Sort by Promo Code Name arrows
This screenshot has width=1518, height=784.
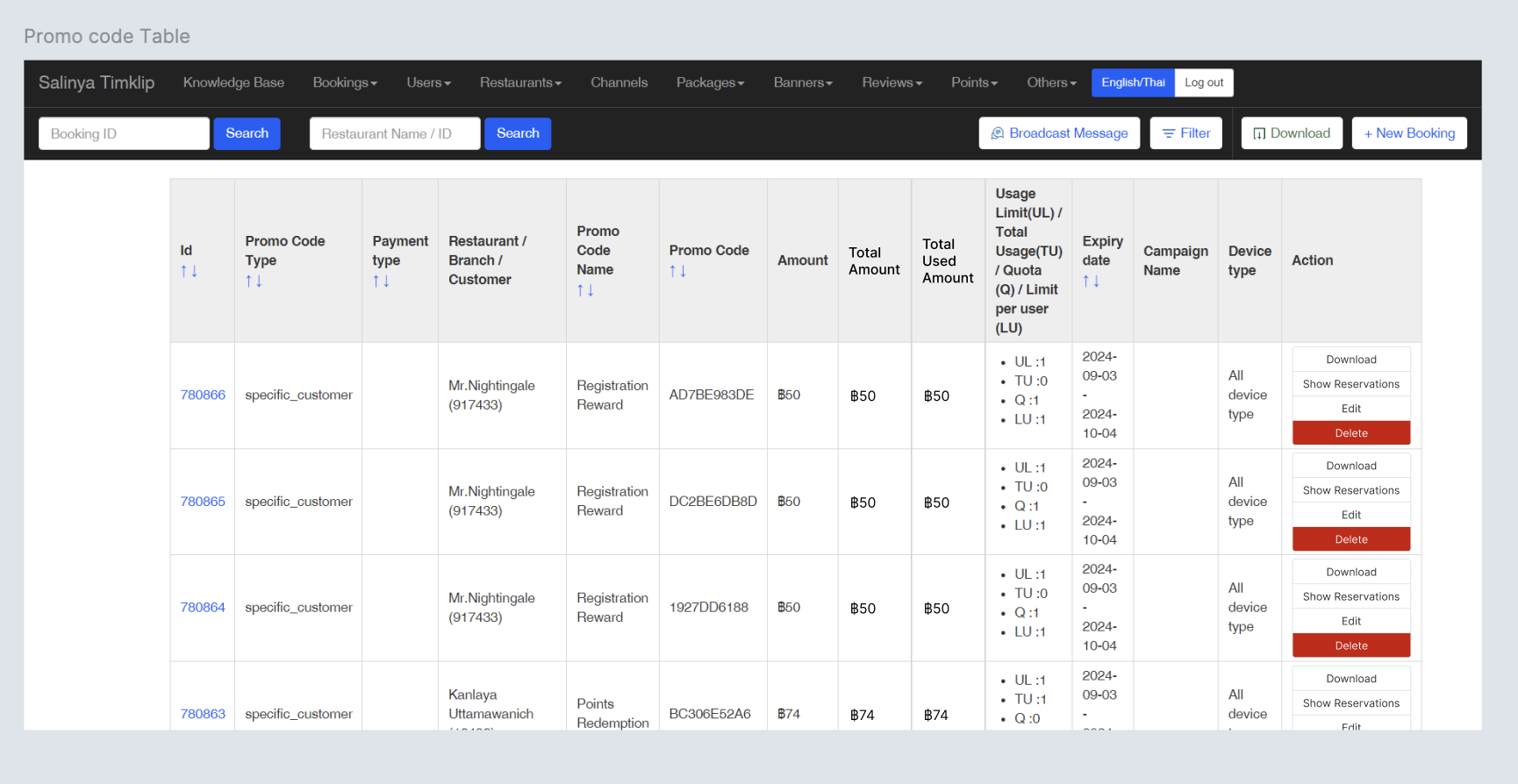pyautogui.click(x=585, y=290)
